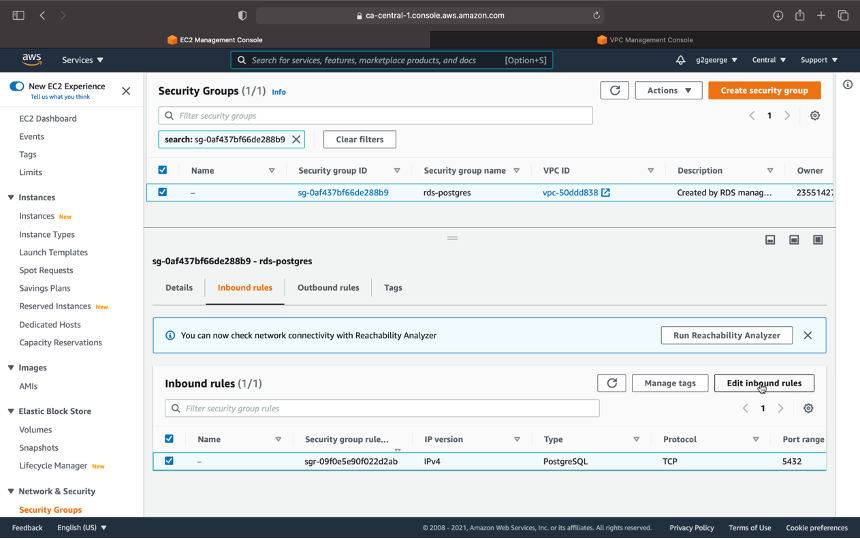Open Security Groups table preferences gear
Viewport: 860px width, 539px height.
click(815, 116)
